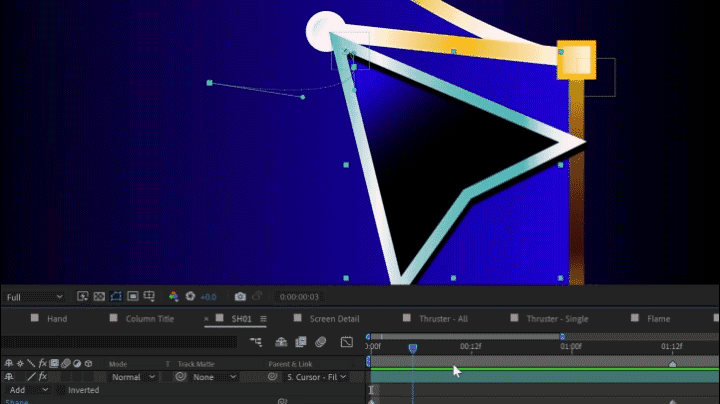Open the channel and color management icon
The height and width of the screenshot is (404, 720).
[x=173, y=297]
